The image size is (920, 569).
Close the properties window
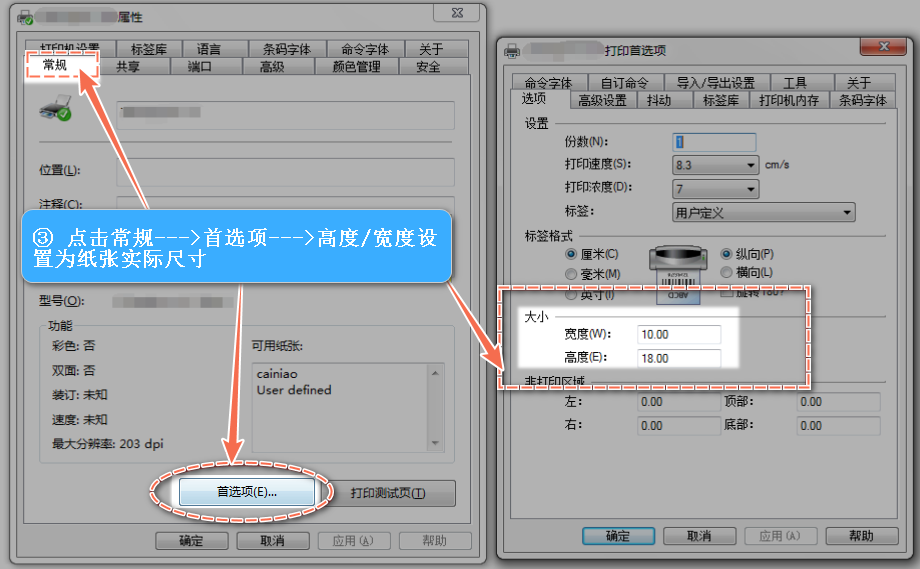tap(458, 13)
